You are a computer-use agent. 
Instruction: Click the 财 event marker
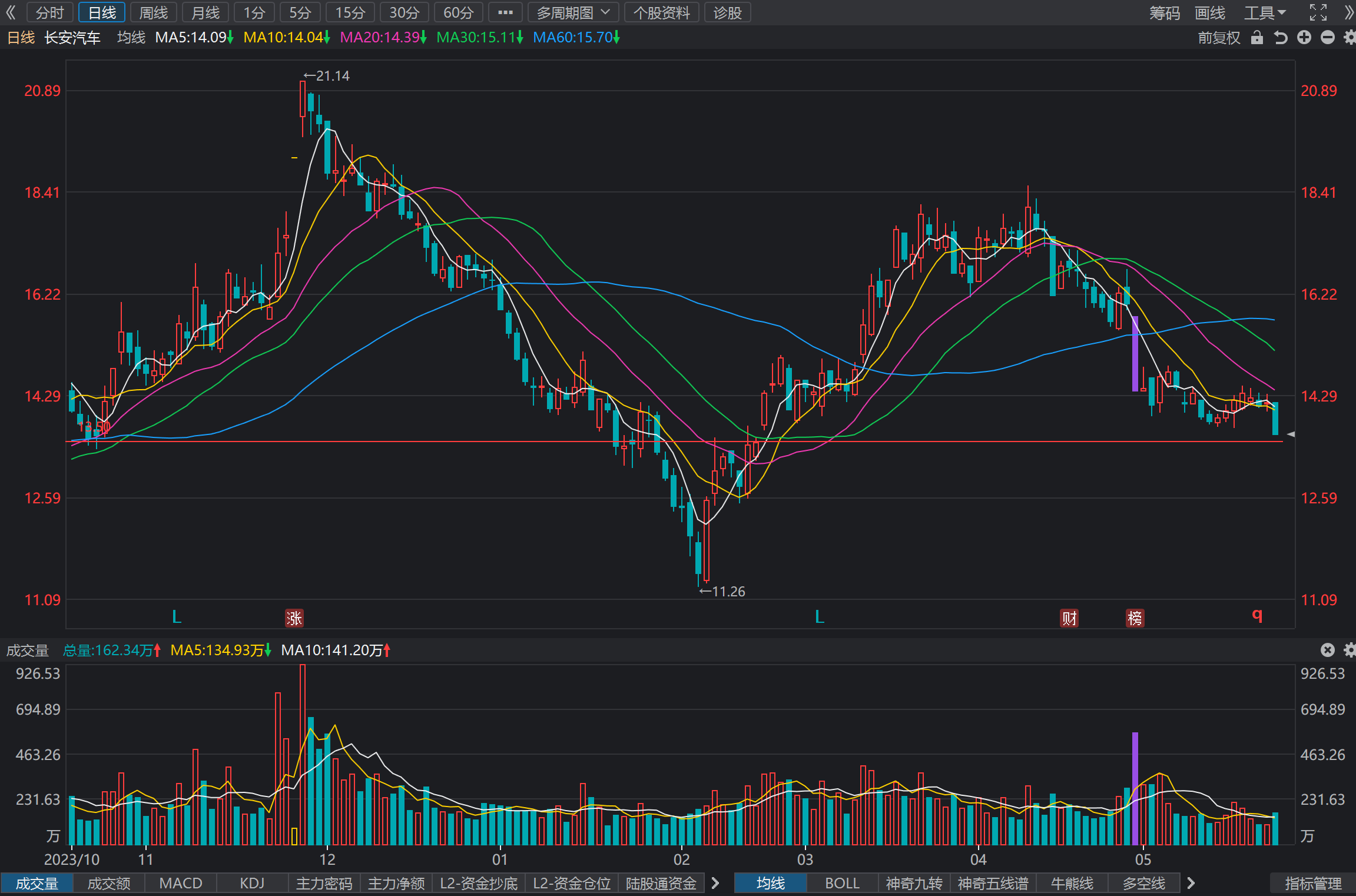pos(1069,618)
